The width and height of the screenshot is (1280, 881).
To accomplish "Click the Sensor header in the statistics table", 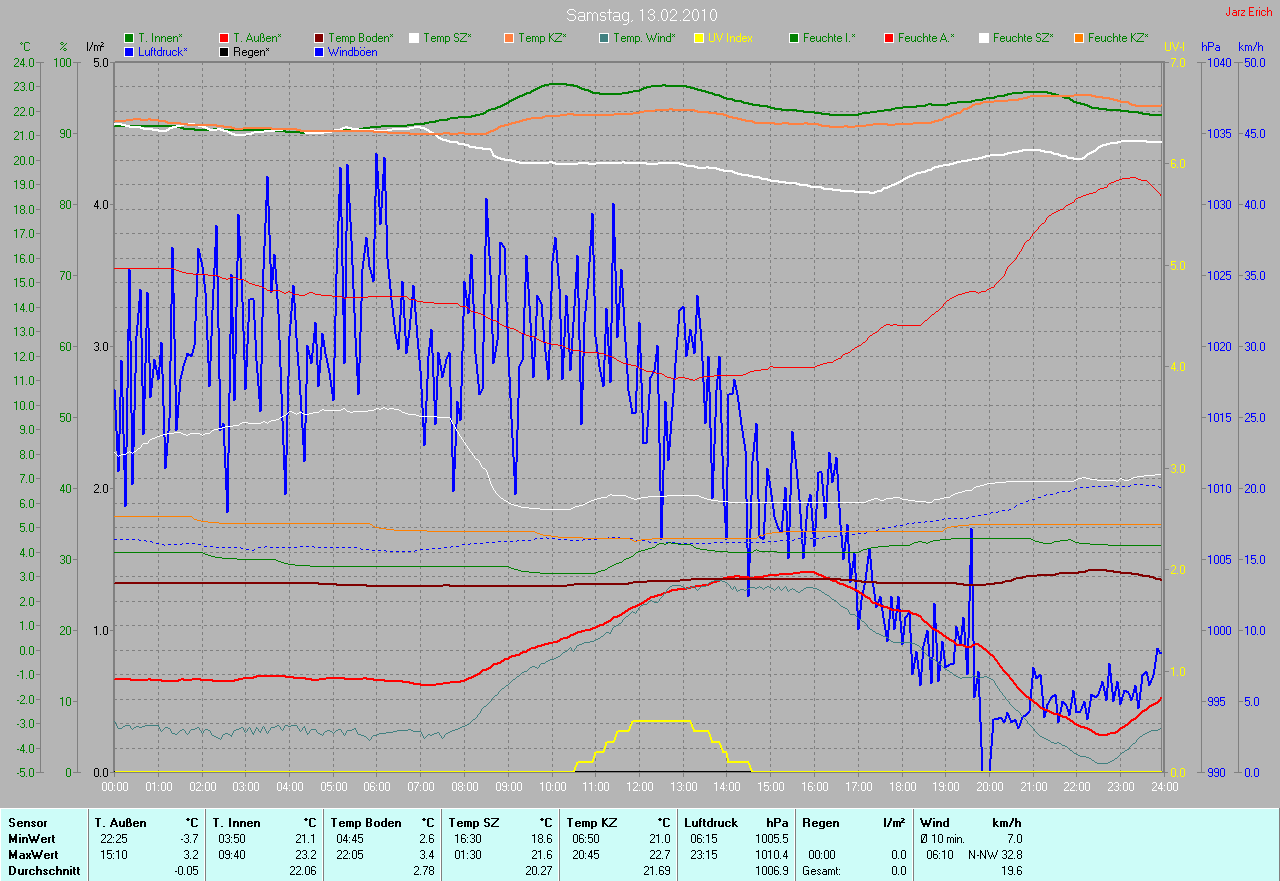I will click(27, 823).
